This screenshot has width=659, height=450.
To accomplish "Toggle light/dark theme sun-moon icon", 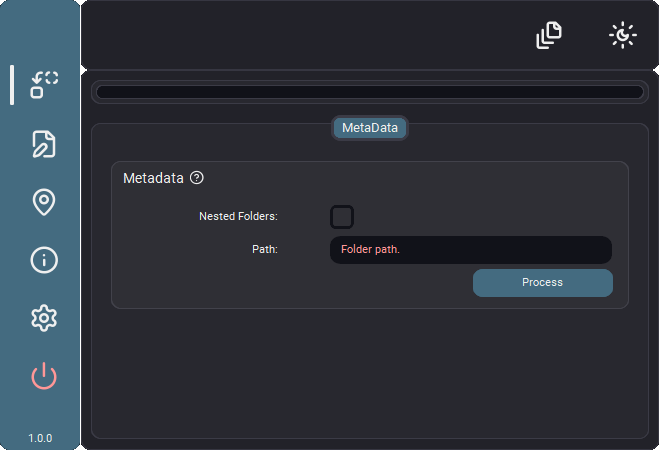I will [623, 35].
